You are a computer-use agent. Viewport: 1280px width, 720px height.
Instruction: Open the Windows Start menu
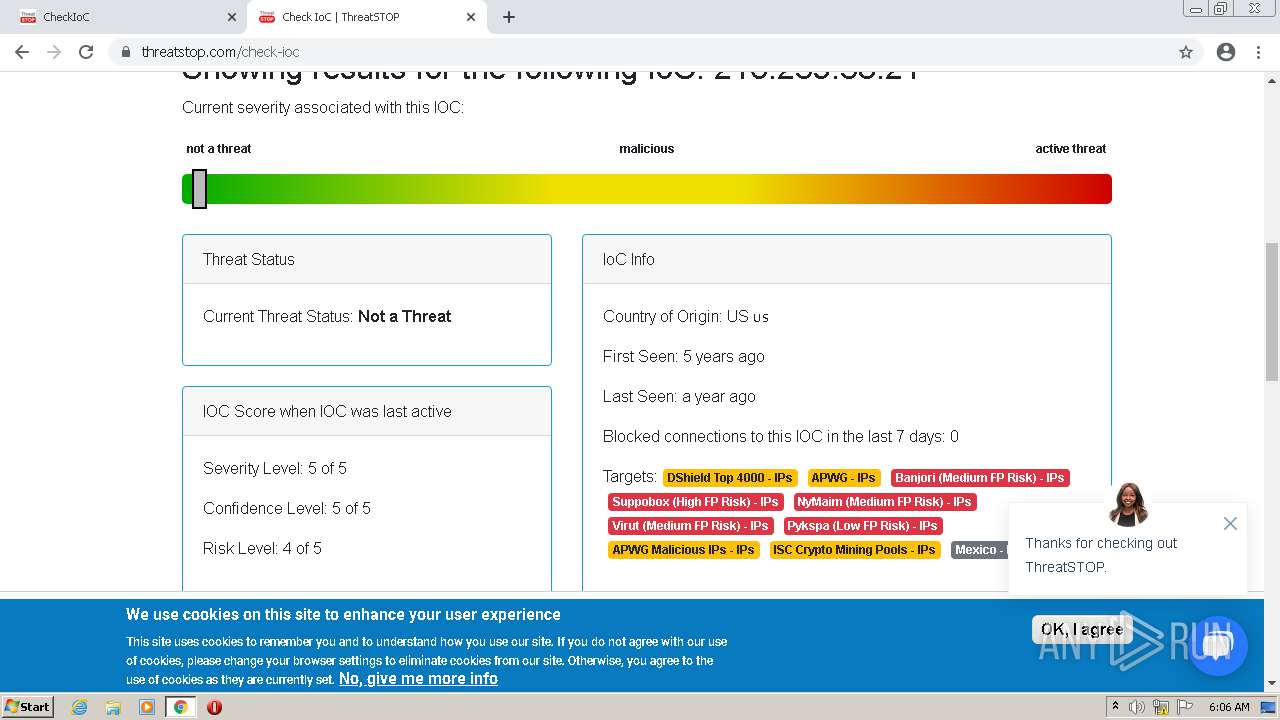click(28, 706)
